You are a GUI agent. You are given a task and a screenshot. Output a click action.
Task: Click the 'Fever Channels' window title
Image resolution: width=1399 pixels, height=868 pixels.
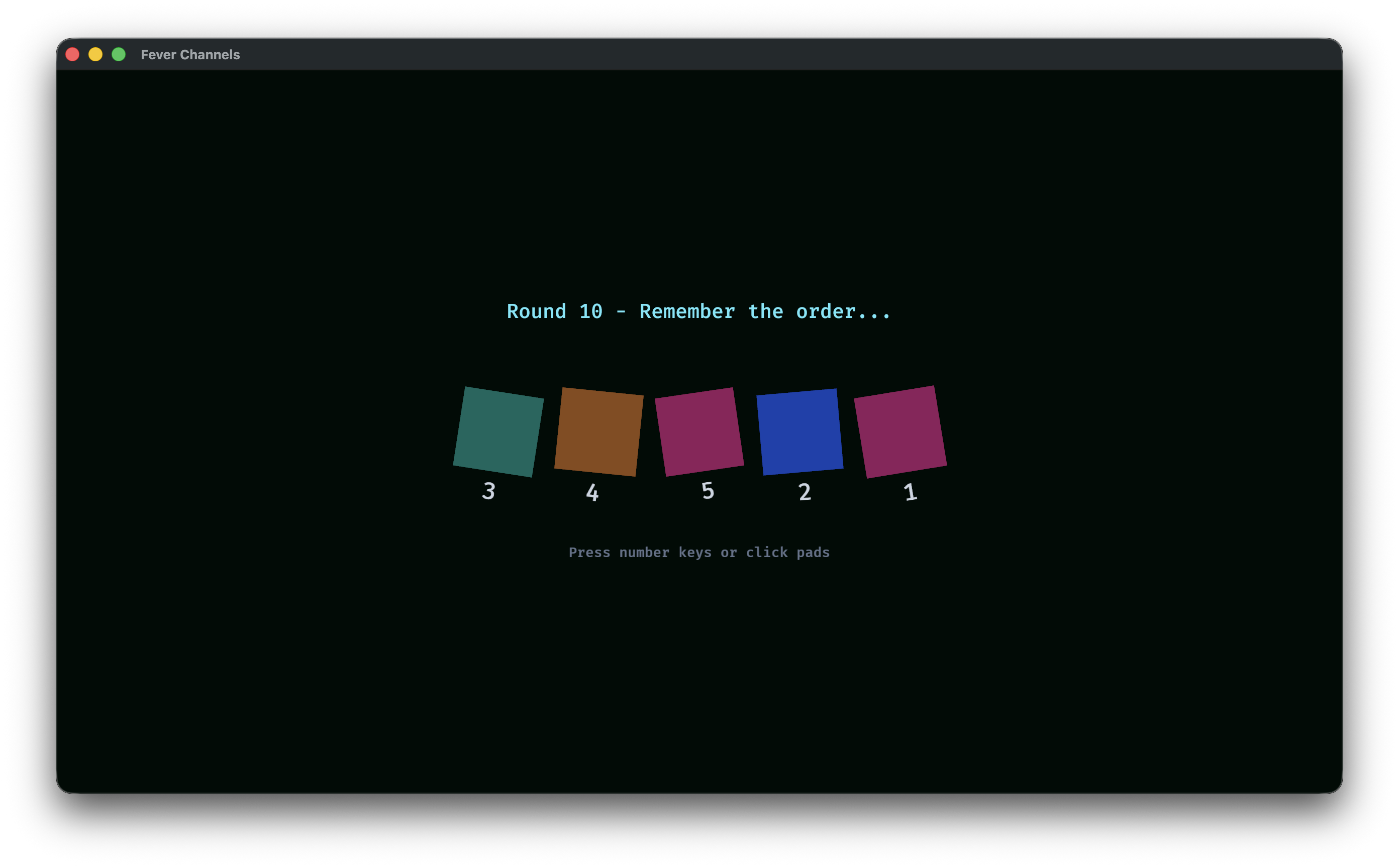[190, 55]
